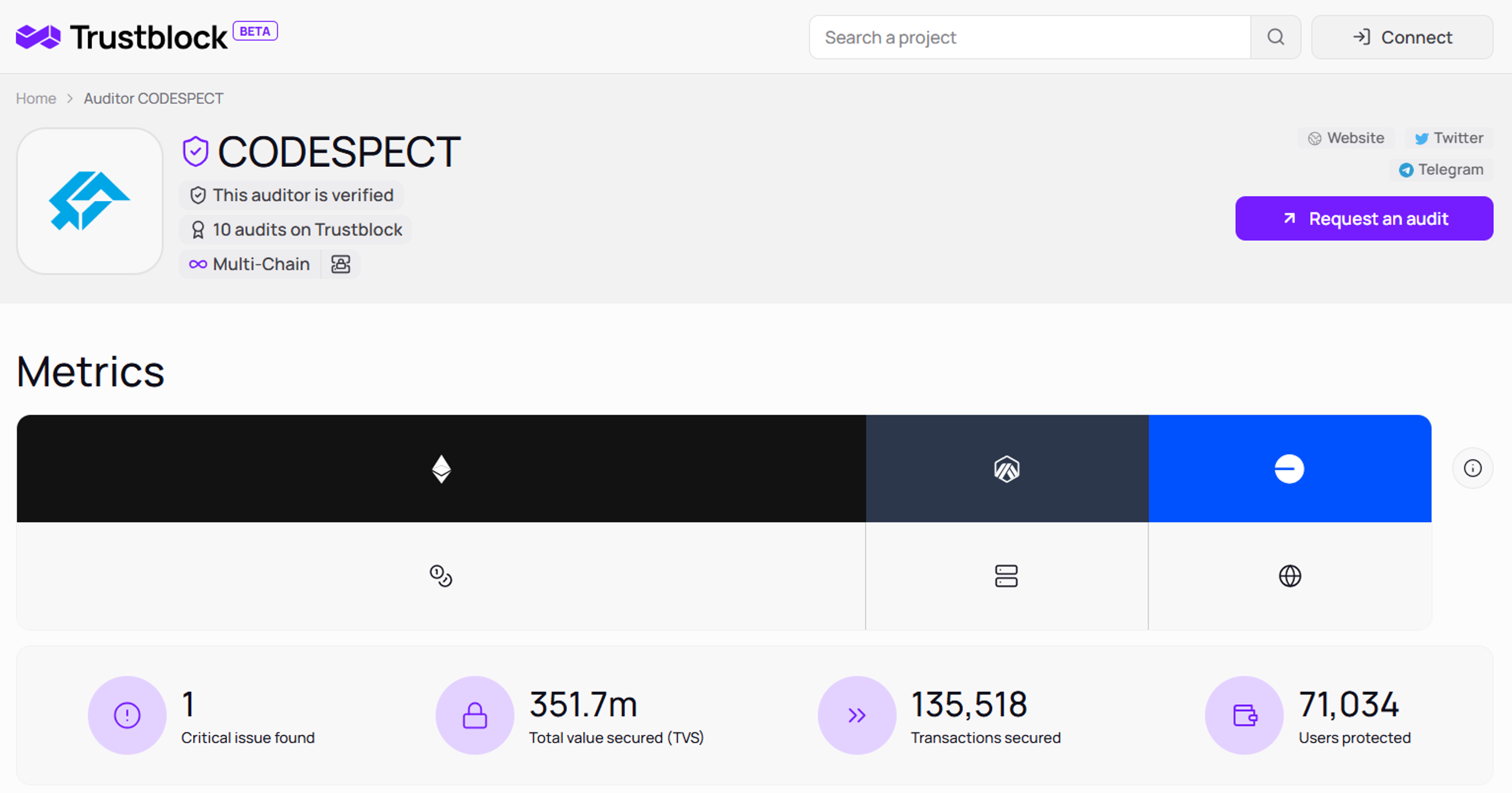Click the 135,518 transactions figure

[x=969, y=704]
